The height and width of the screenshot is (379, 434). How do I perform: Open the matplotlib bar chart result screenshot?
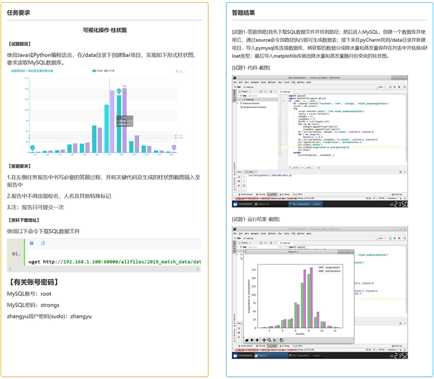point(320,293)
